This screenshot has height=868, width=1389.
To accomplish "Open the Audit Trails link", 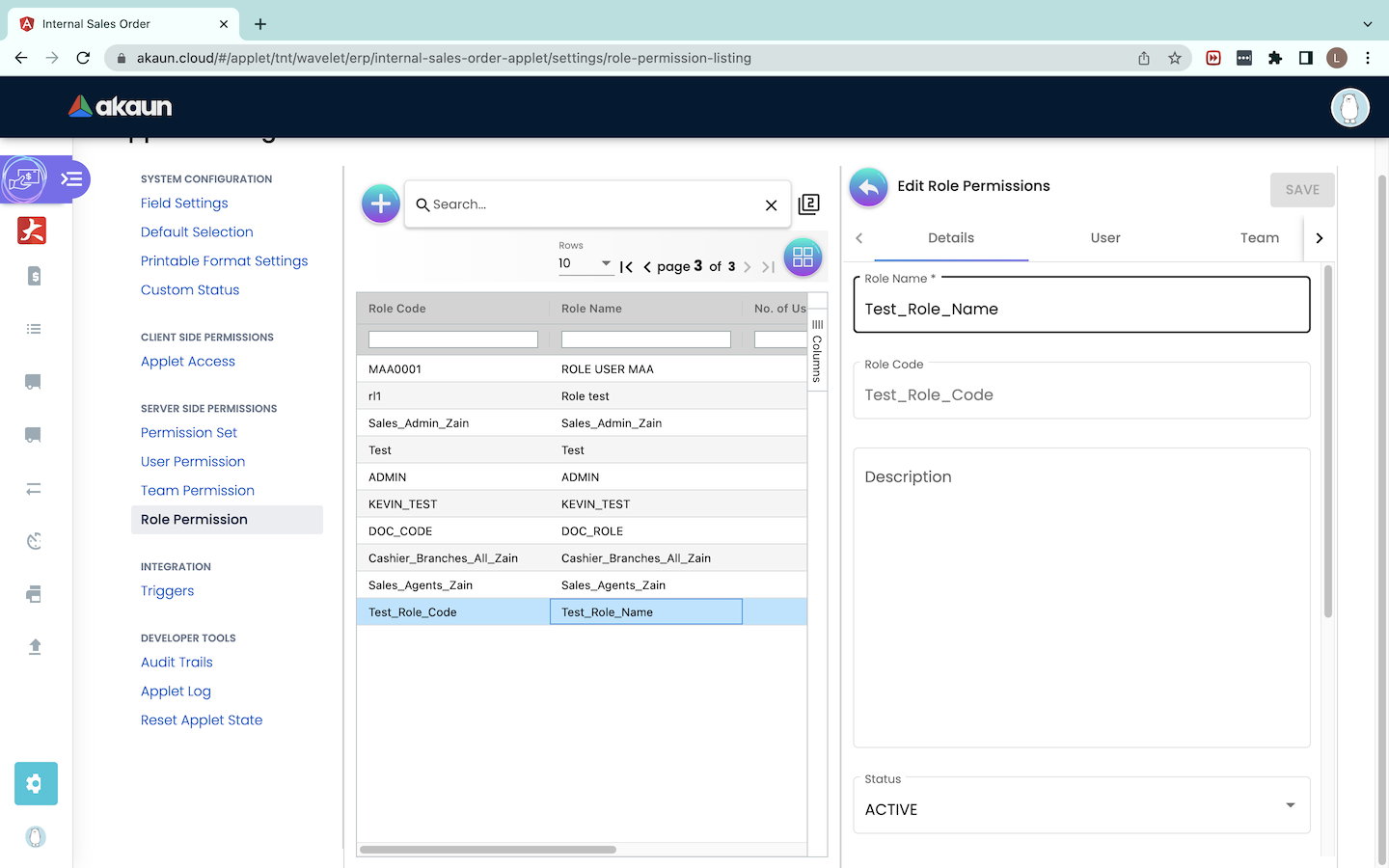I will (177, 663).
